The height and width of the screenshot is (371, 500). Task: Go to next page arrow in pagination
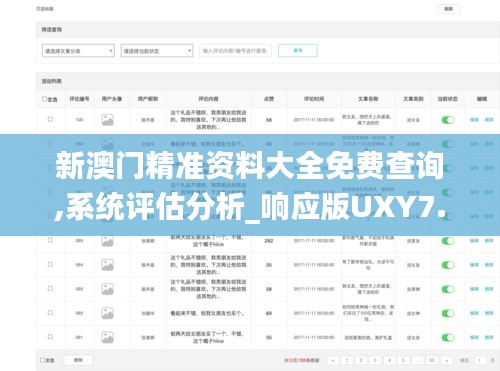coord(447,360)
